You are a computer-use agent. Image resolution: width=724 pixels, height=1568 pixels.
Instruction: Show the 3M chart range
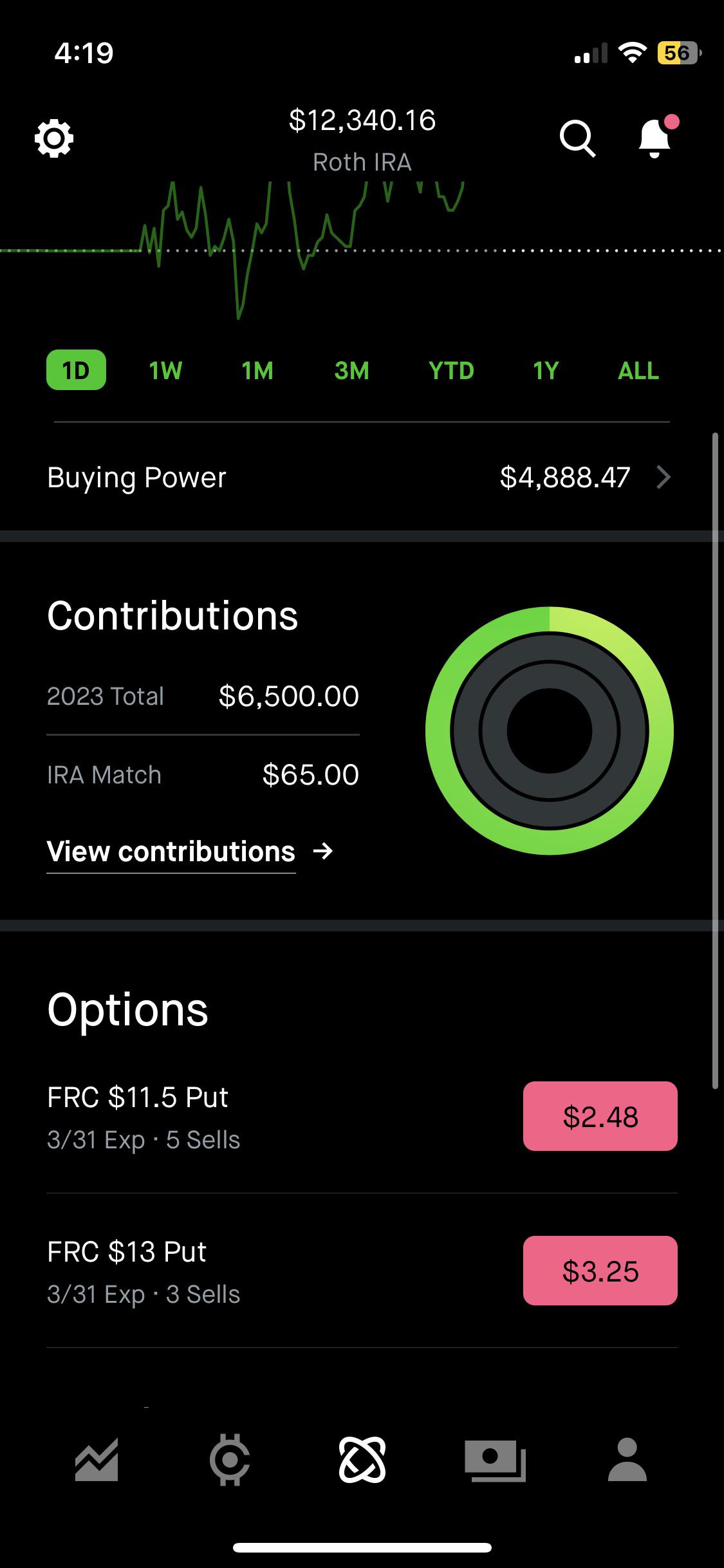coord(351,370)
